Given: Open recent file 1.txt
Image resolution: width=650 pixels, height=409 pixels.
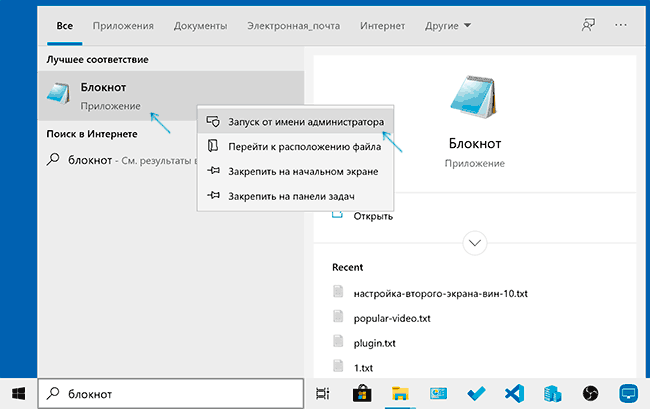Looking at the screenshot, I should click(x=363, y=368).
